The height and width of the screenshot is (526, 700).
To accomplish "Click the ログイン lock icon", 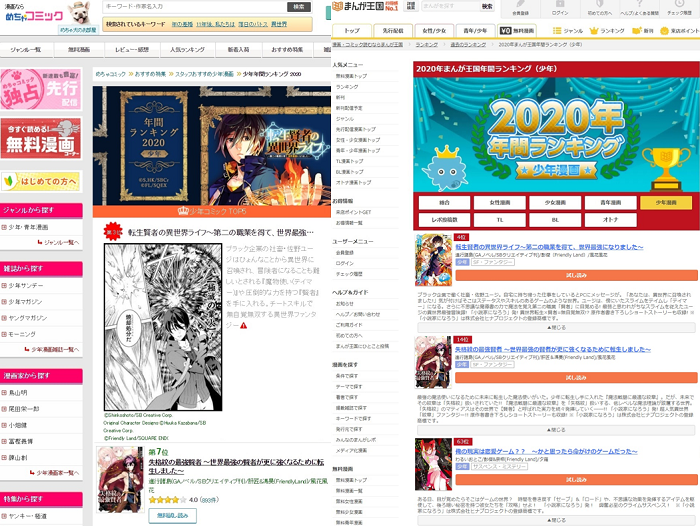I will click(x=560, y=4).
